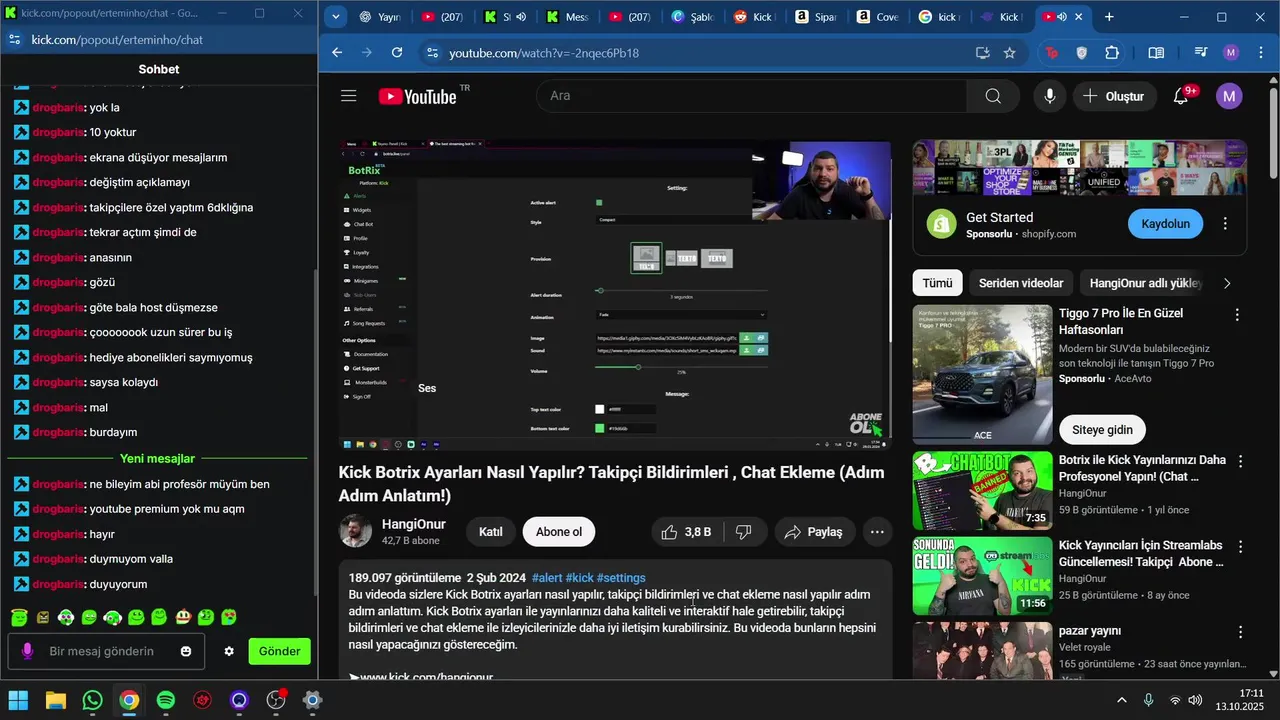Viewport: 1280px width, 720px height.
Task: Open site information in YouTube address bar
Action: [431, 53]
